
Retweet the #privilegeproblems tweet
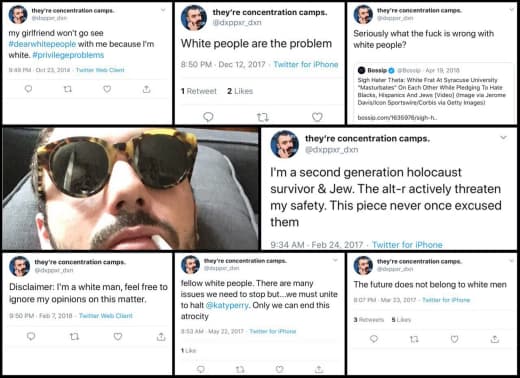click(x=68, y=89)
